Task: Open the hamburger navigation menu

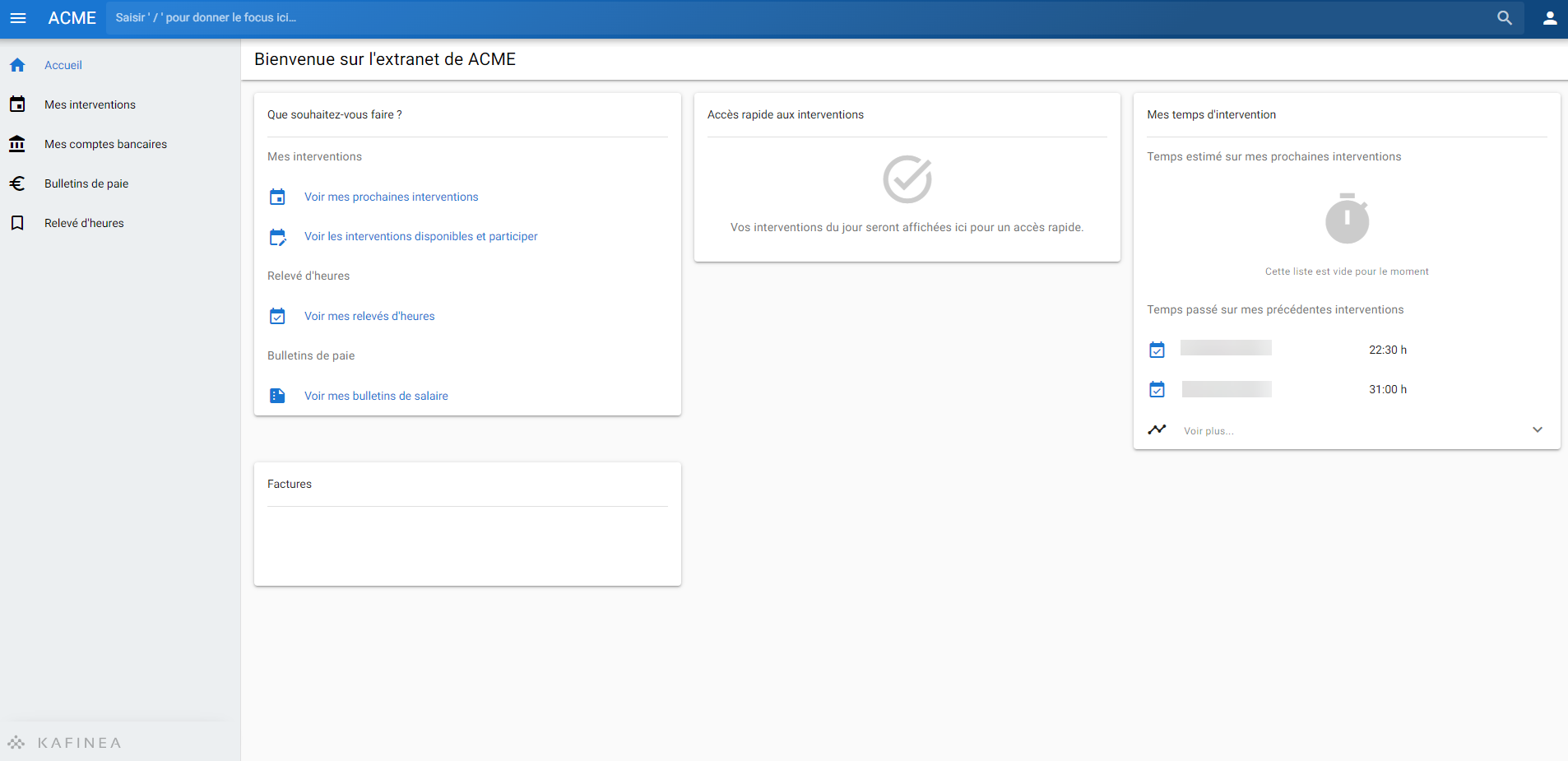Action: 18,18
